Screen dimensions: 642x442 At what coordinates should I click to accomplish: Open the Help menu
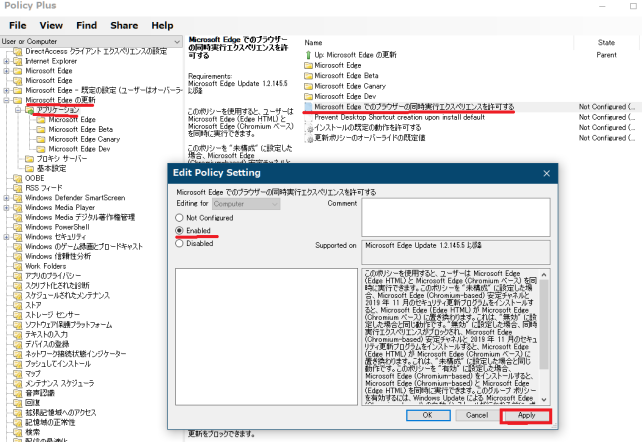point(162,25)
